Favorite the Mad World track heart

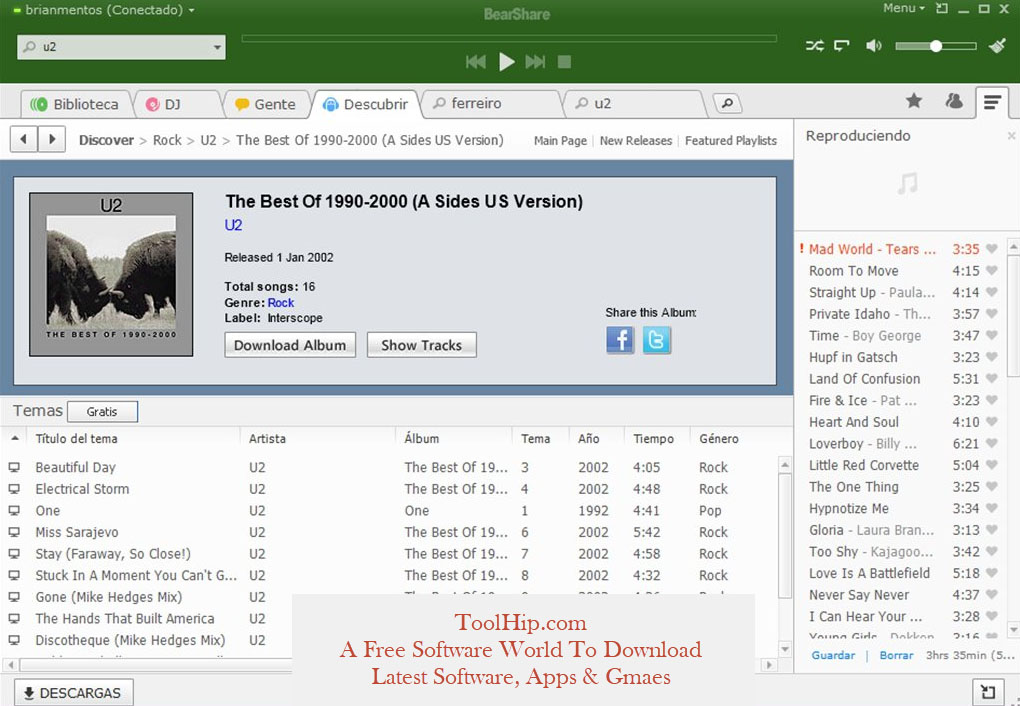(991, 249)
